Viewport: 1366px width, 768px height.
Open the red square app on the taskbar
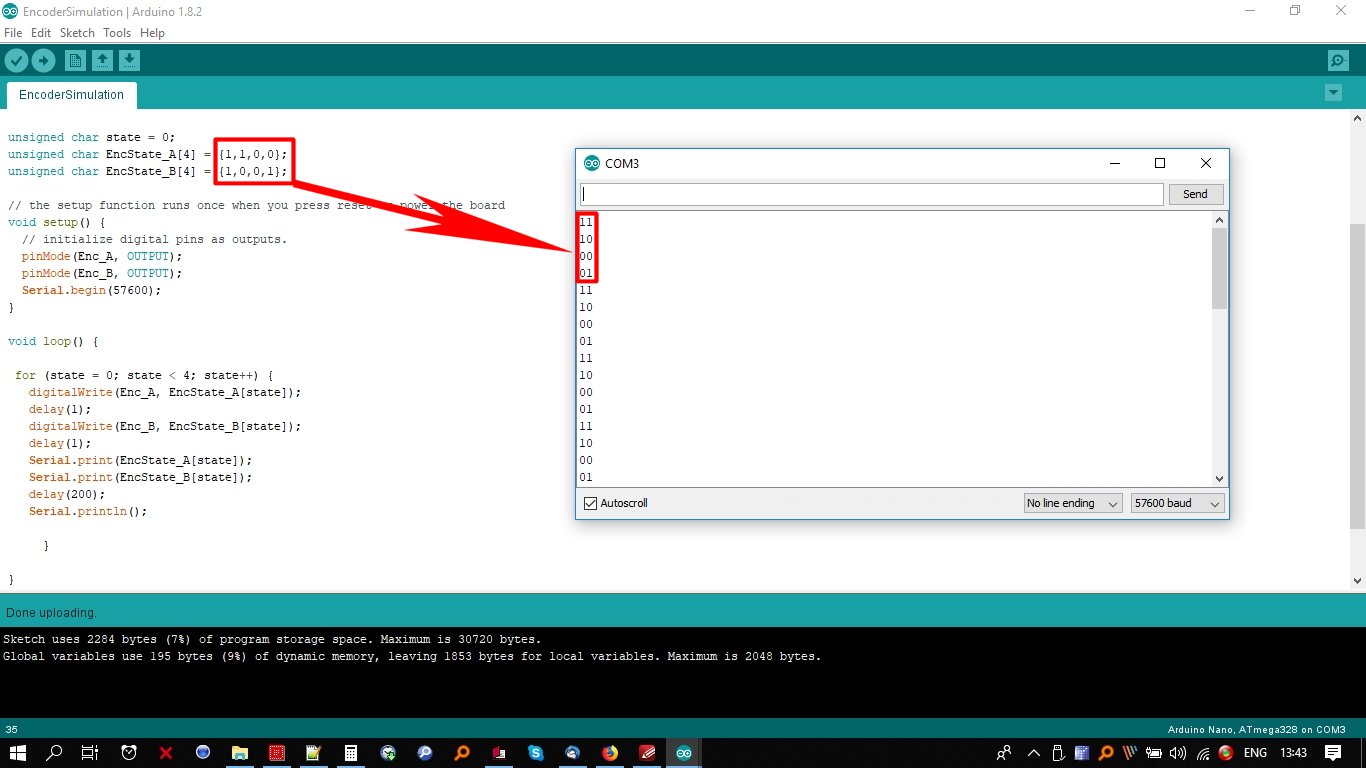click(277, 753)
